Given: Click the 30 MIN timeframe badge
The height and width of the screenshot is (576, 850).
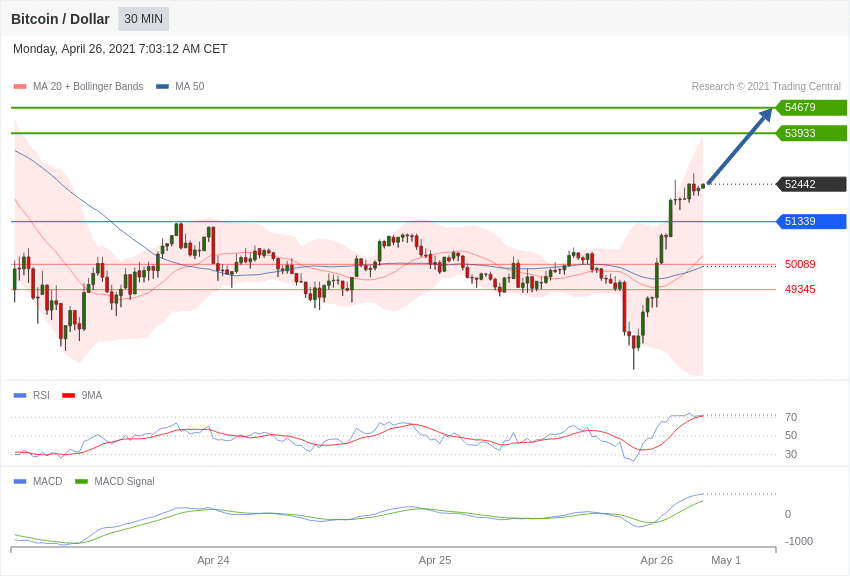Looking at the screenshot, I should pyautogui.click(x=144, y=19).
